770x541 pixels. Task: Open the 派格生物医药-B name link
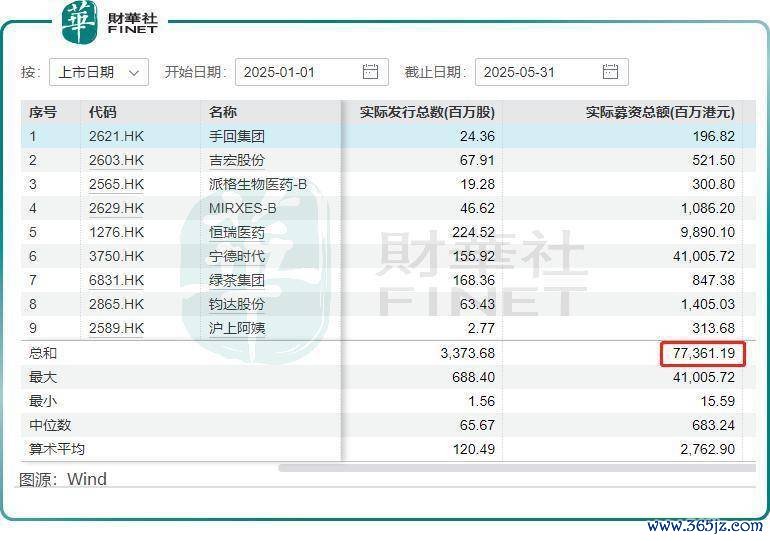pos(258,185)
